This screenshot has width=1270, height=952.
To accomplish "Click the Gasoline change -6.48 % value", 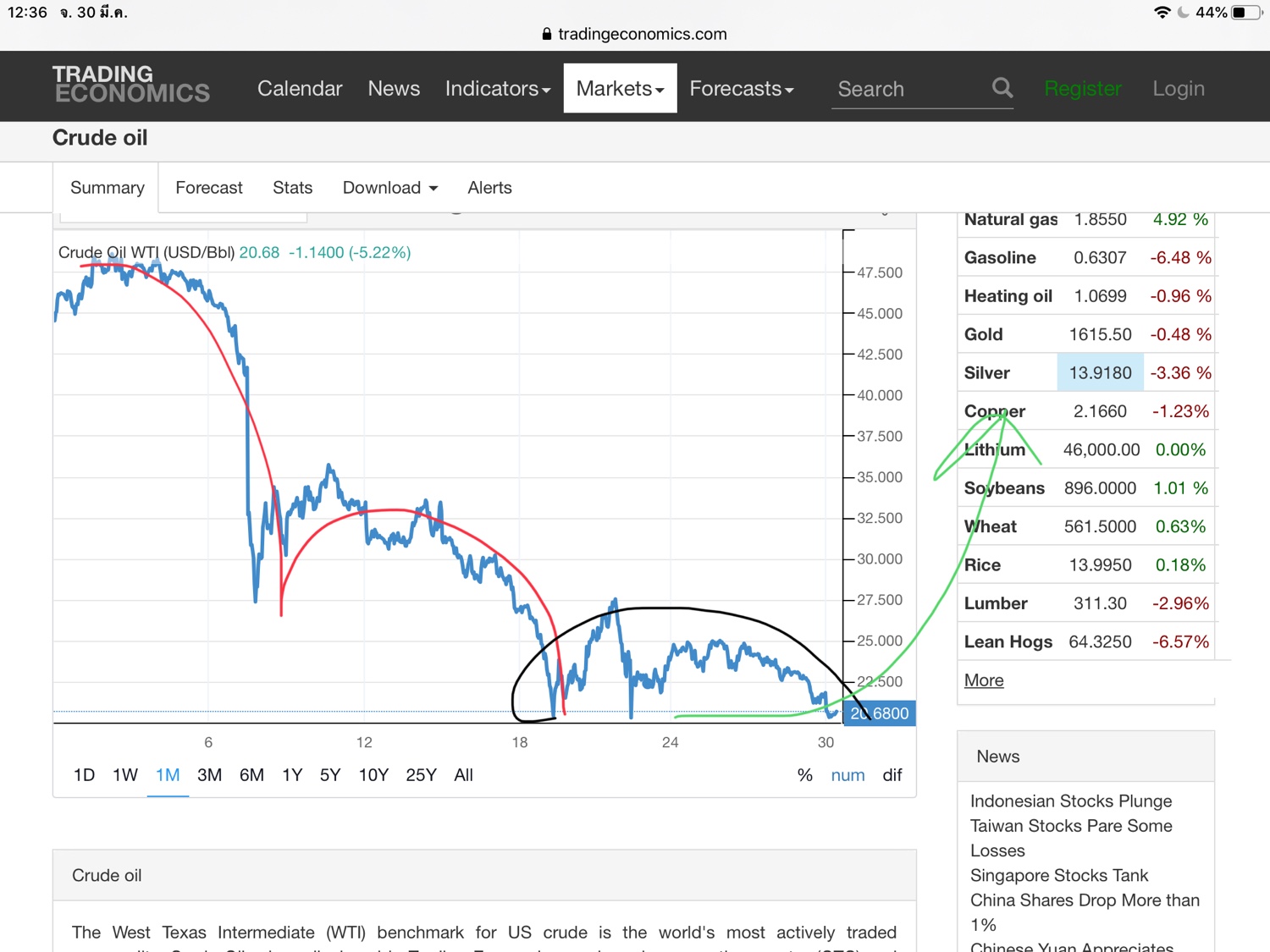I will [1180, 257].
